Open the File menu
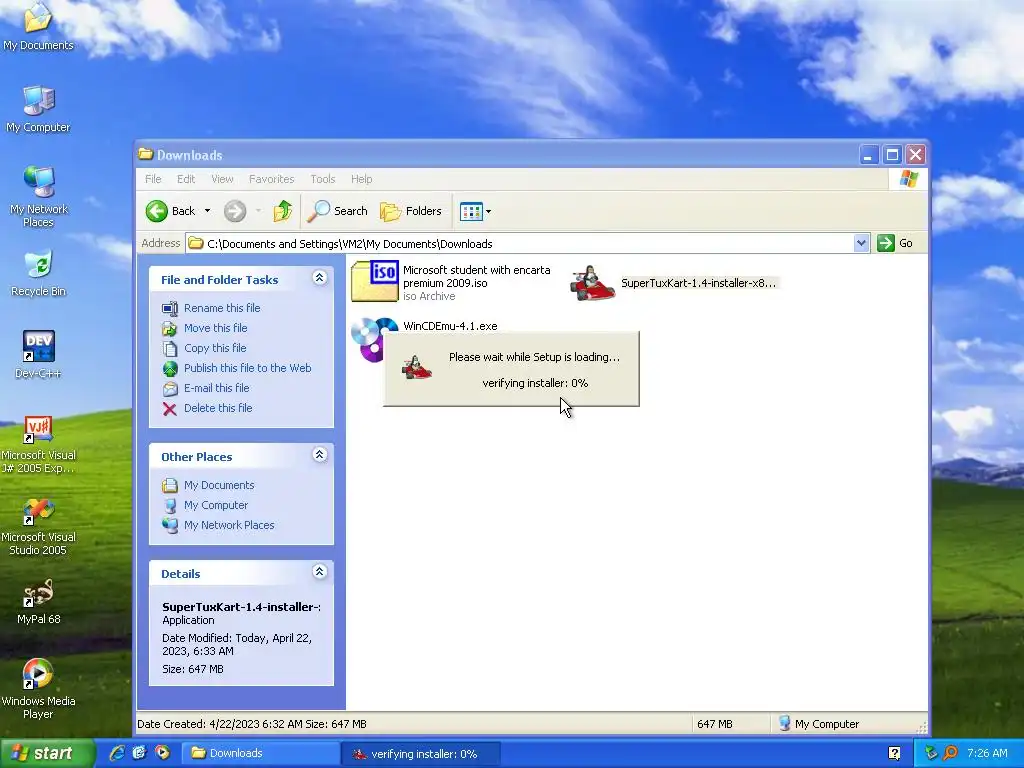1024x768 pixels. click(153, 179)
